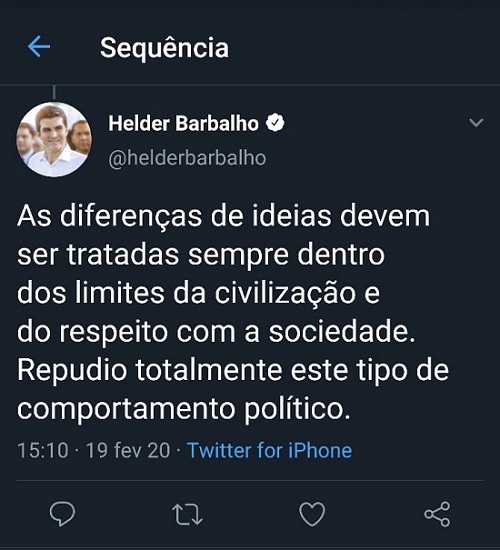Open the Helder Barbalho display name
The width and height of the screenshot is (500, 550).
tap(184, 123)
